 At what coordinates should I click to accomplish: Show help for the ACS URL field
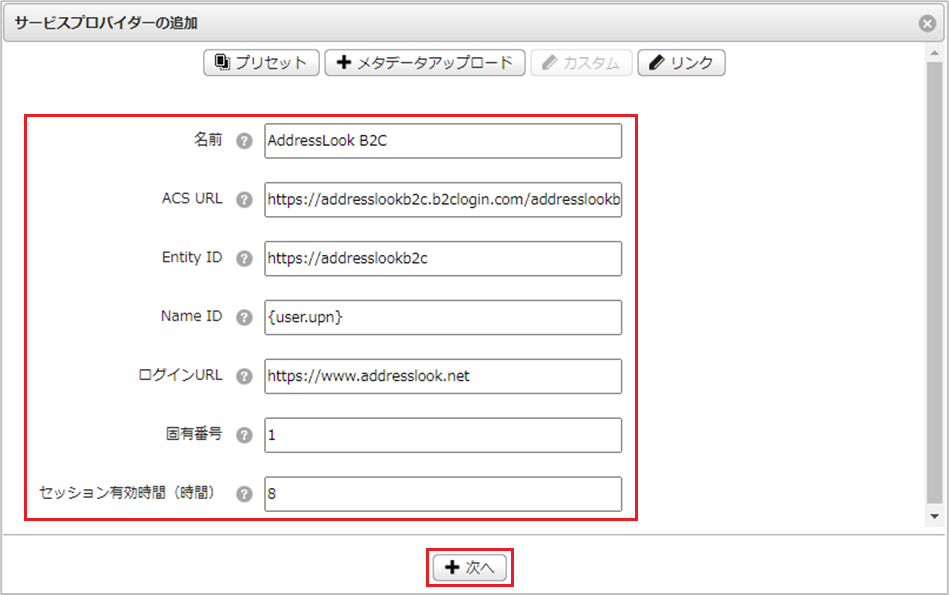[x=244, y=200]
